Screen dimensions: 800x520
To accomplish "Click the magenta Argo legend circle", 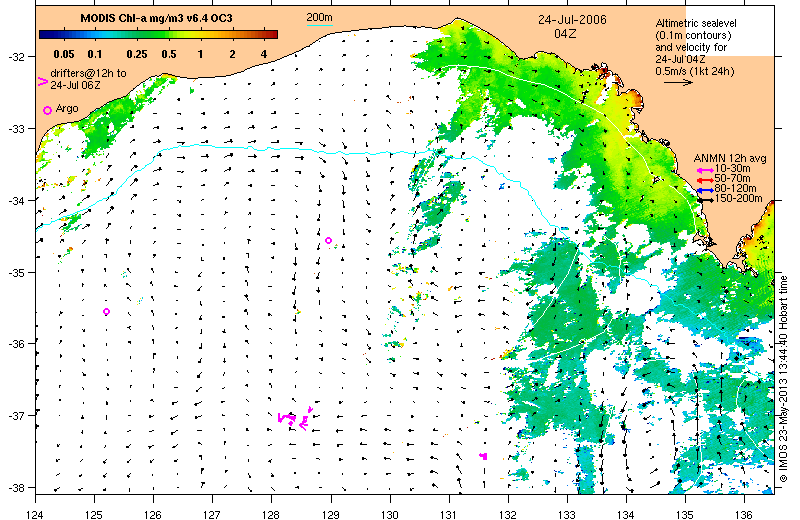I will click(x=47, y=110).
